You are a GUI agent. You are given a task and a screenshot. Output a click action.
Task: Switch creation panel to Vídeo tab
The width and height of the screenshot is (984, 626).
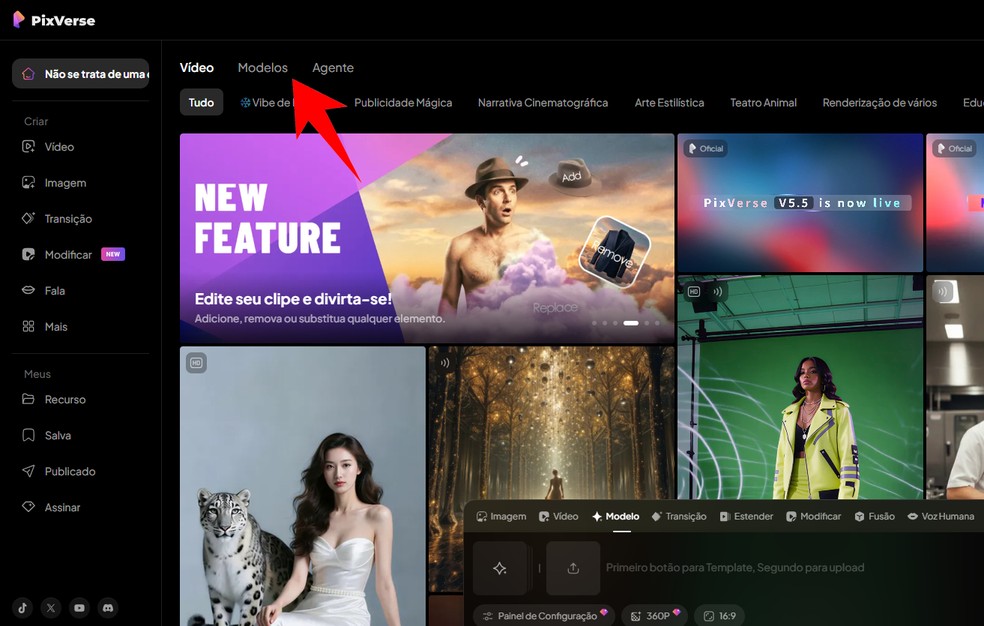[x=559, y=516]
